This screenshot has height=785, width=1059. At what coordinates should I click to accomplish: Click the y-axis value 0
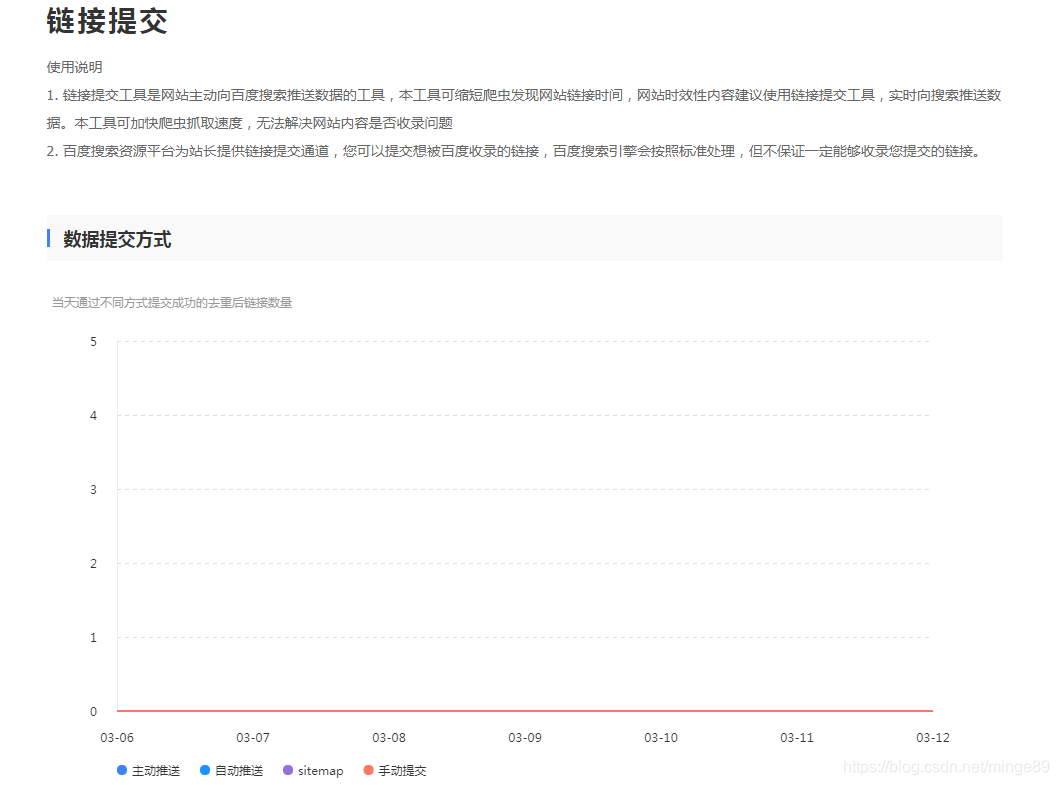(93, 711)
